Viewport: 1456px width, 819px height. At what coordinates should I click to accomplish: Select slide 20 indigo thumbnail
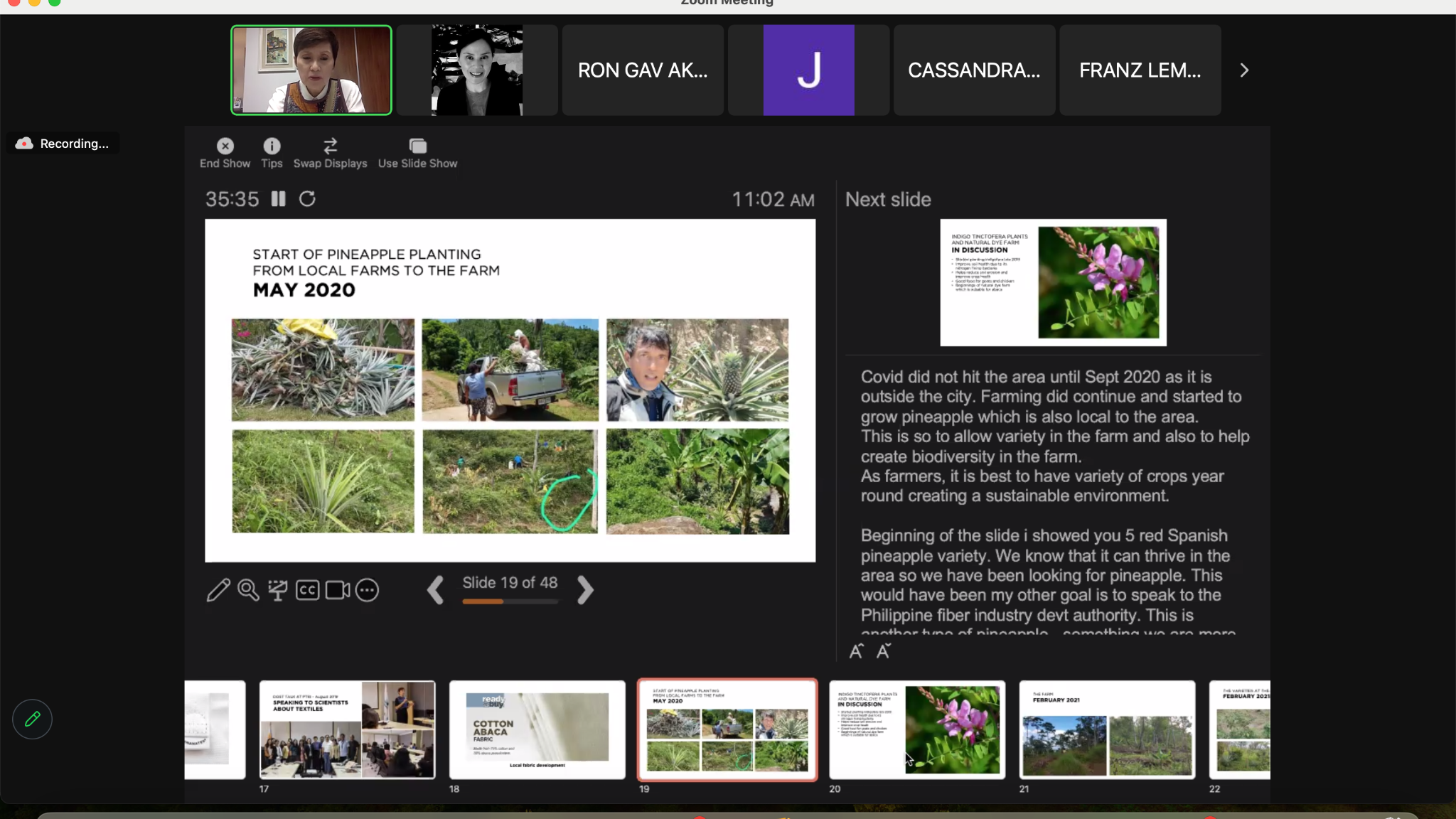pos(917,729)
